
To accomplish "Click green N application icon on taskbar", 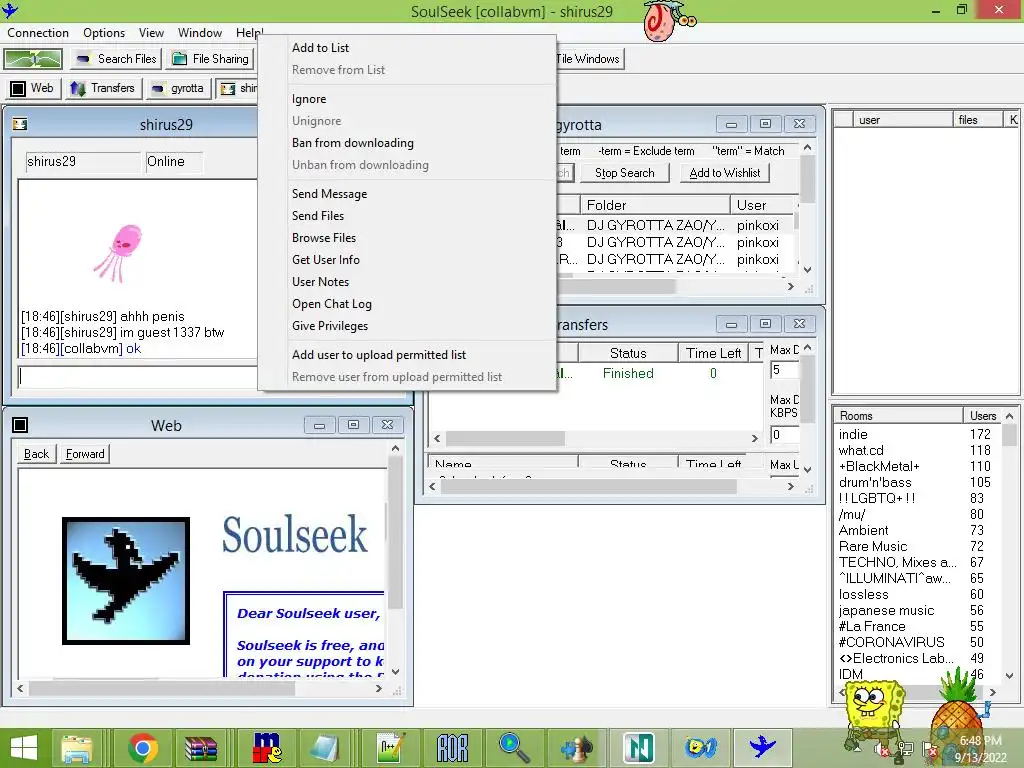I will (639, 748).
